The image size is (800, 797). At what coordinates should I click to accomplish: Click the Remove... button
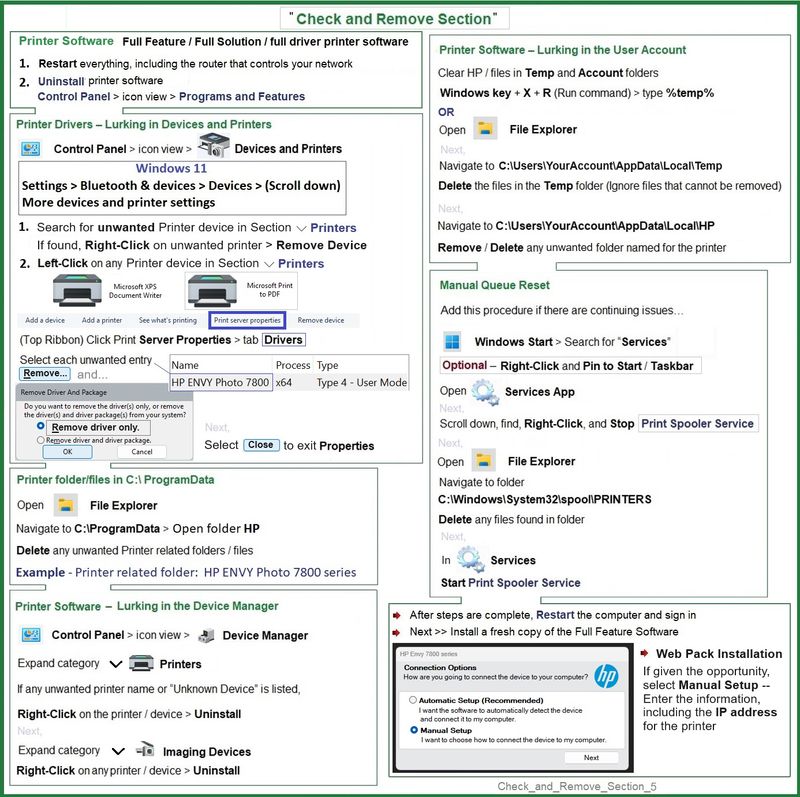(45, 373)
